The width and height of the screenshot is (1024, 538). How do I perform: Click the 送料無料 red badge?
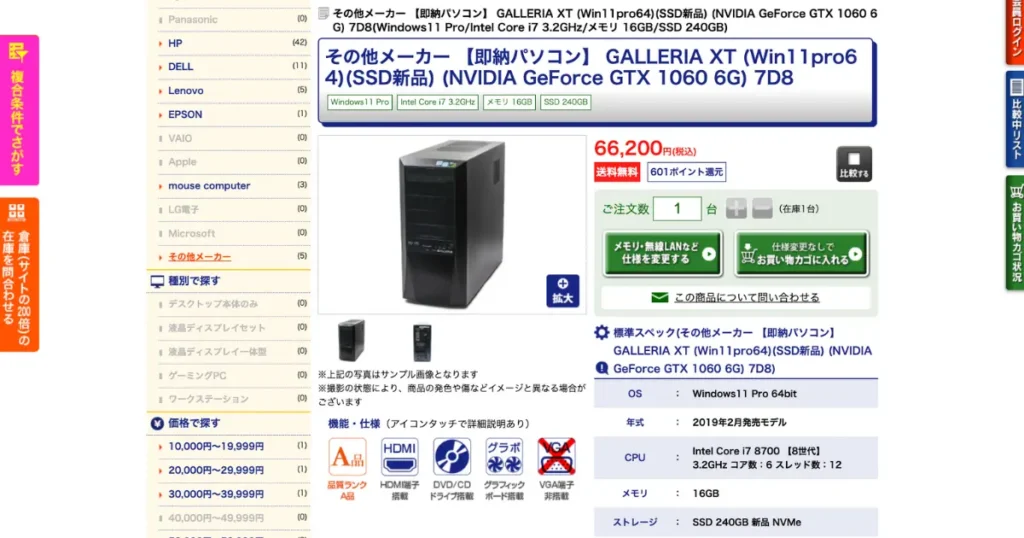pos(616,172)
